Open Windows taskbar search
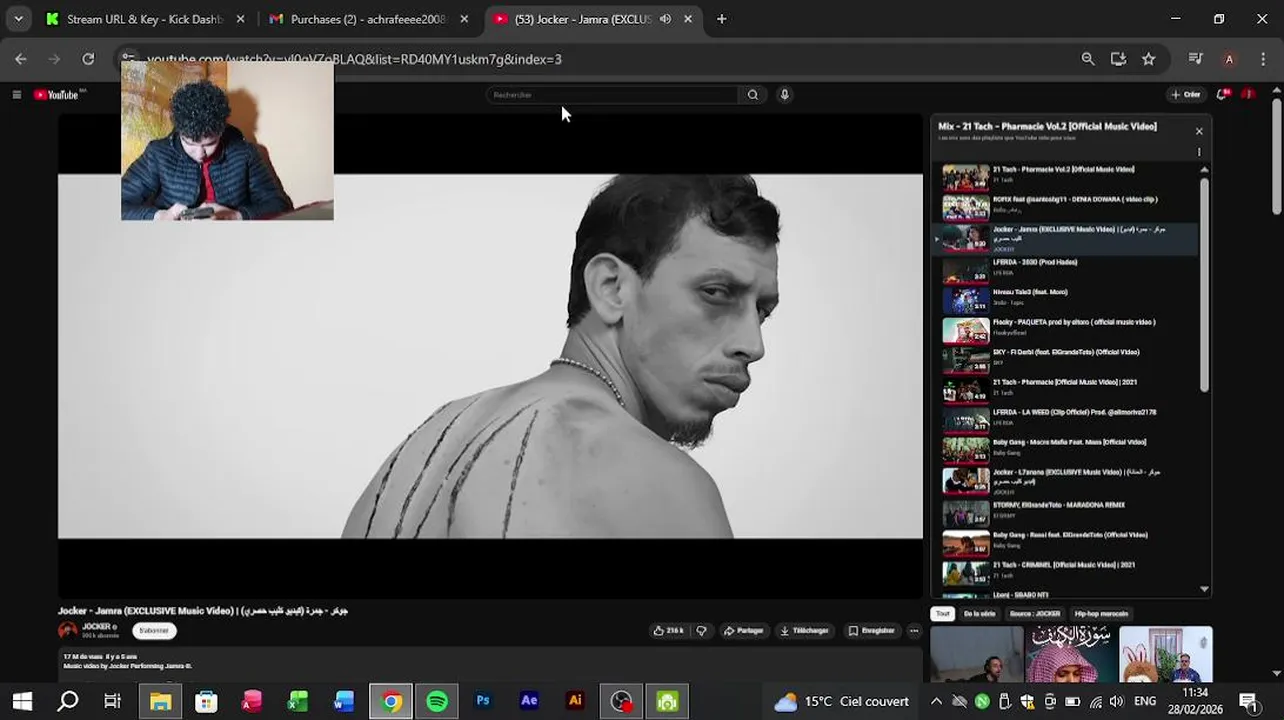This screenshot has width=1284, height=720. [68, 701]
